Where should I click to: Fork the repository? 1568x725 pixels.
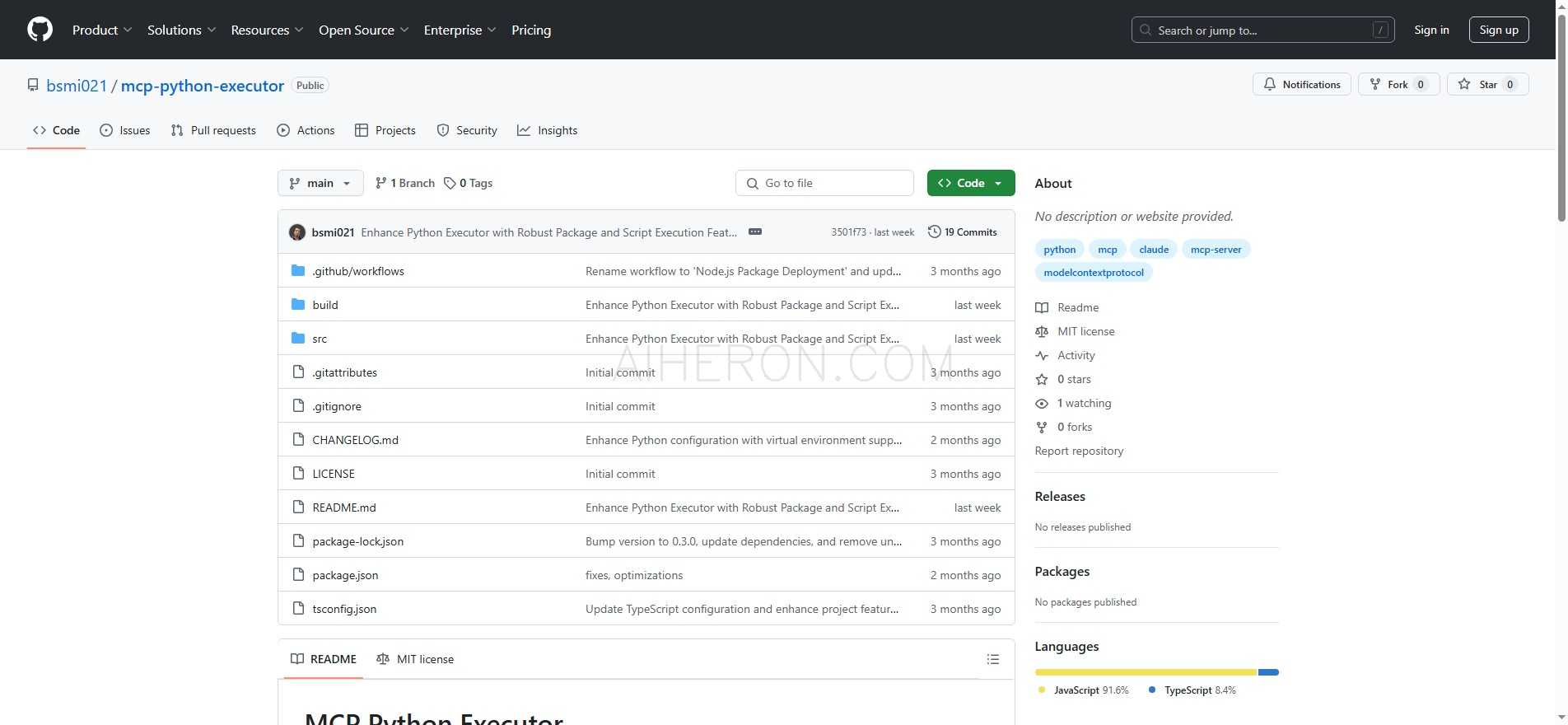click(x=1398, y=84)
